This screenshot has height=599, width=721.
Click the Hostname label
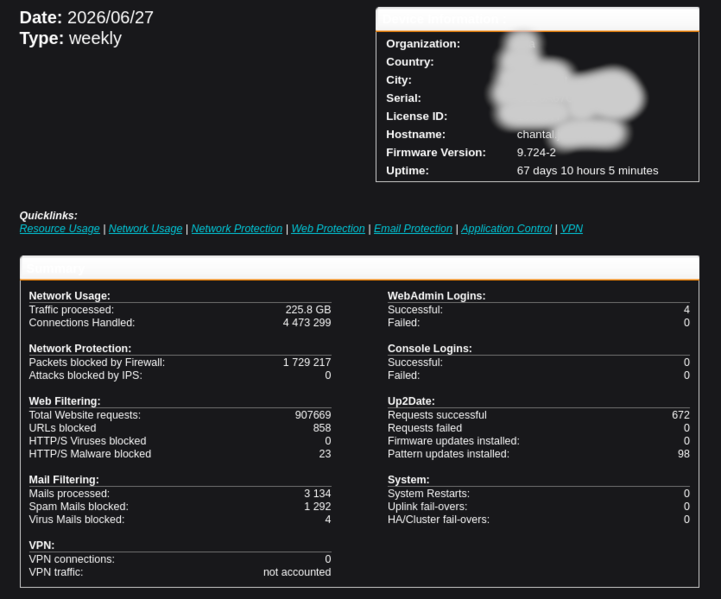tap(416, 135)
